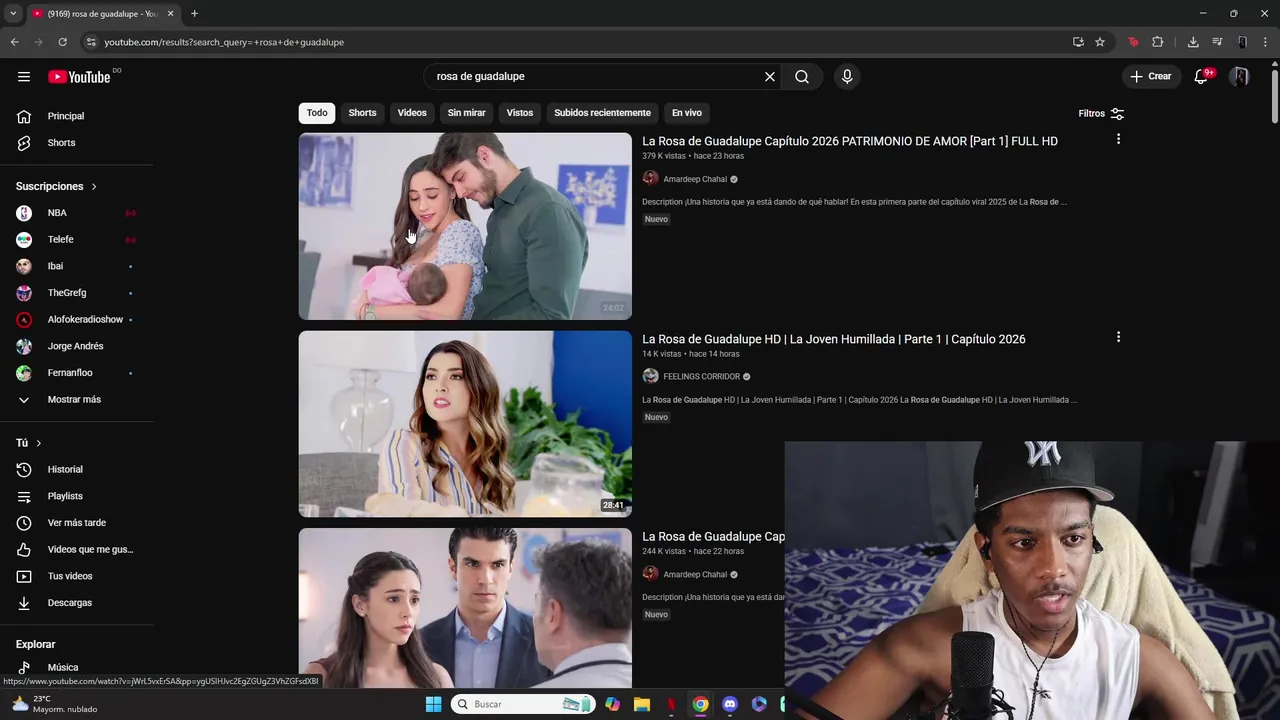Open video title La Joven Humillada Parte 1

pos(834,339)
